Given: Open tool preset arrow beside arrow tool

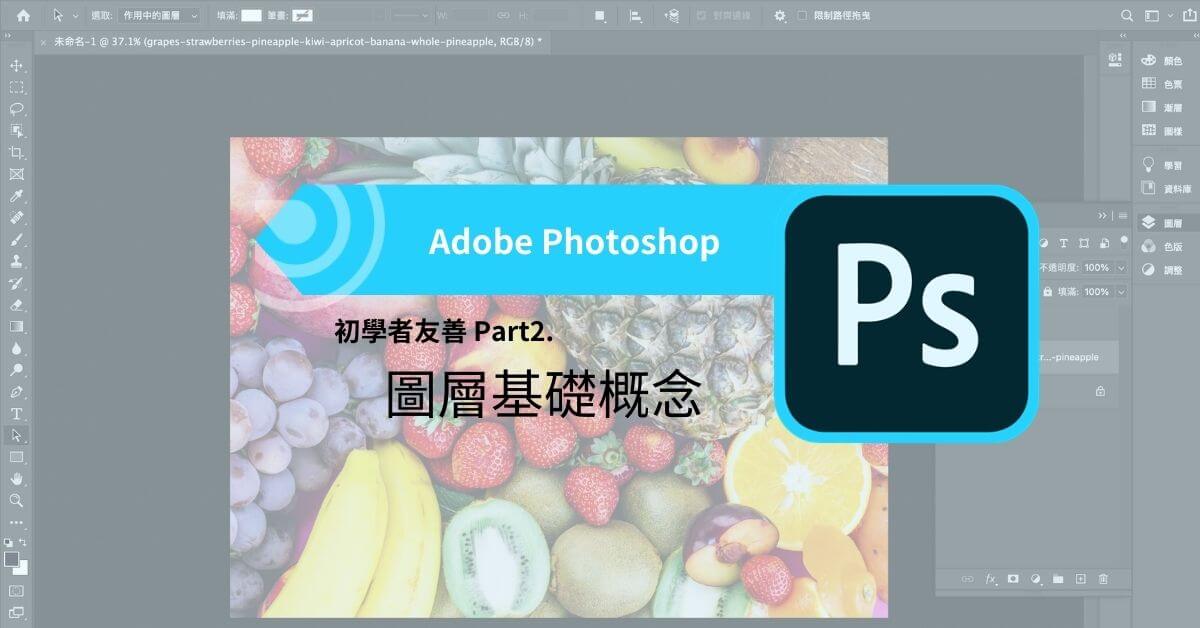Looking at the screenshot, I should click(x=75, y=16).
